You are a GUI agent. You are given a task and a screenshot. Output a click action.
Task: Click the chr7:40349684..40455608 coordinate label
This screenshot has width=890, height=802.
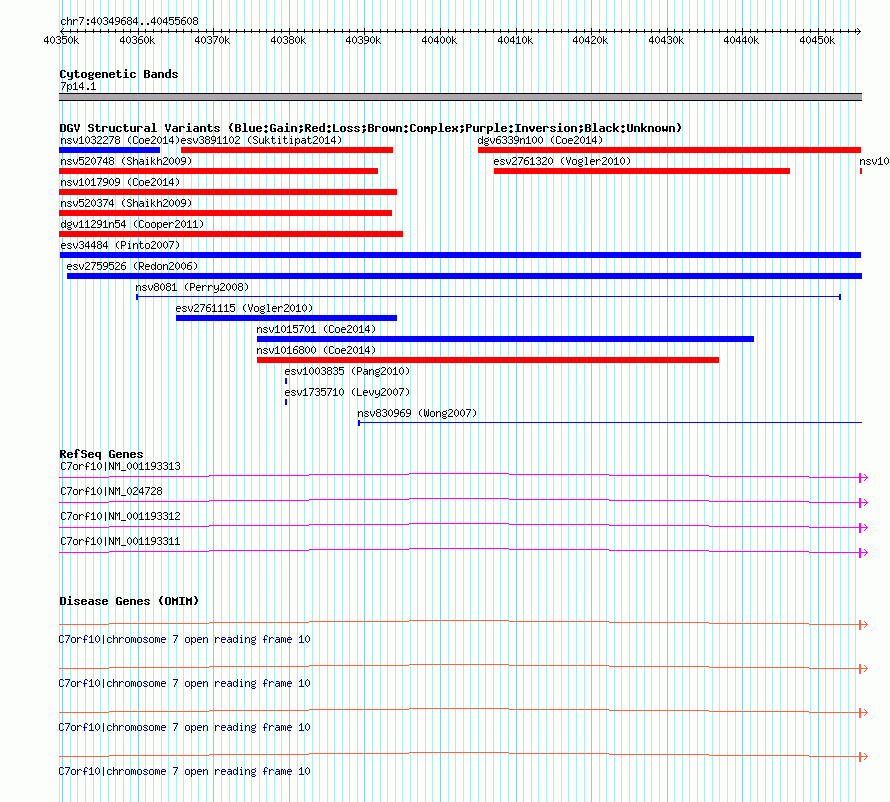[x=129, y=22]
